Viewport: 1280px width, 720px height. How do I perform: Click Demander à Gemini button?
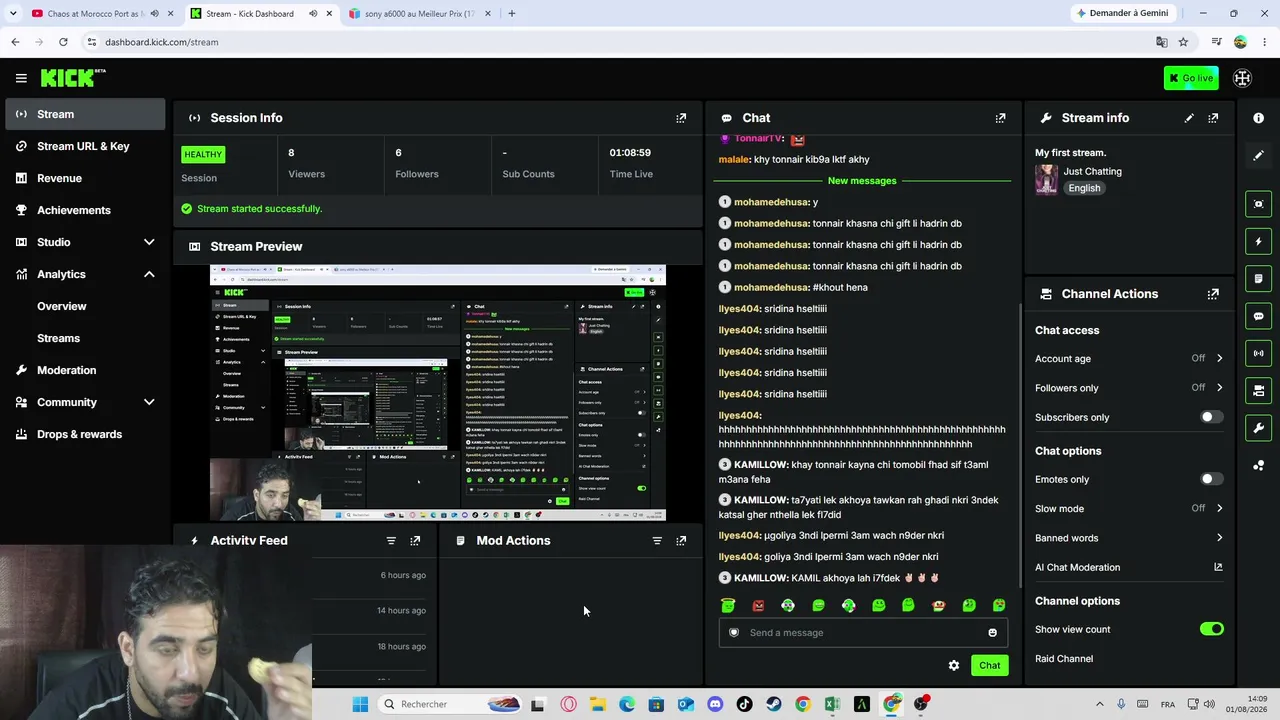[1121, 14]
